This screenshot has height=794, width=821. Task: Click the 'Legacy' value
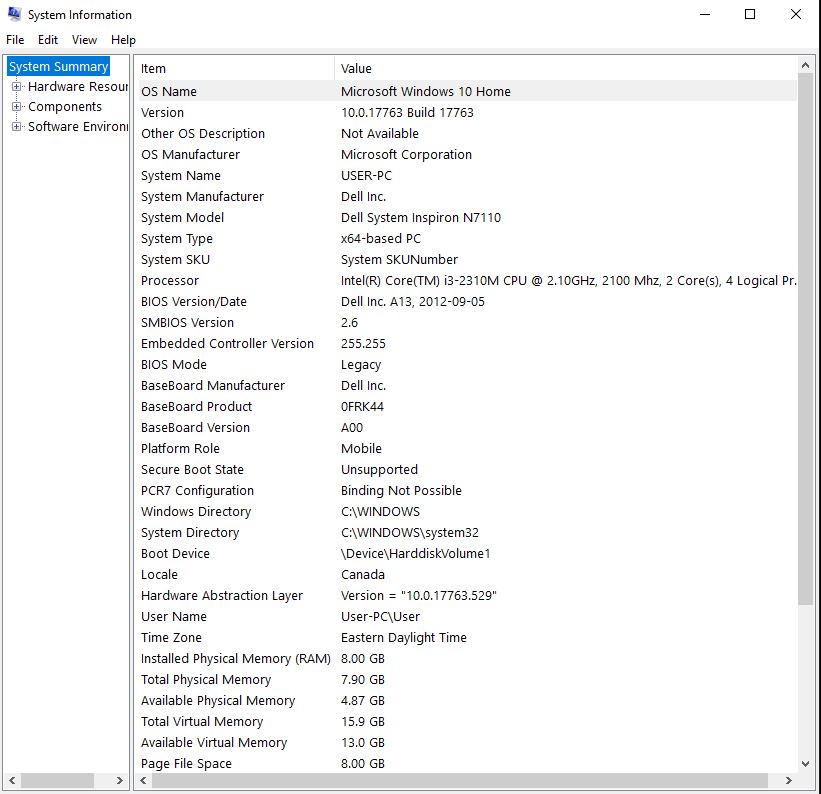361,364
